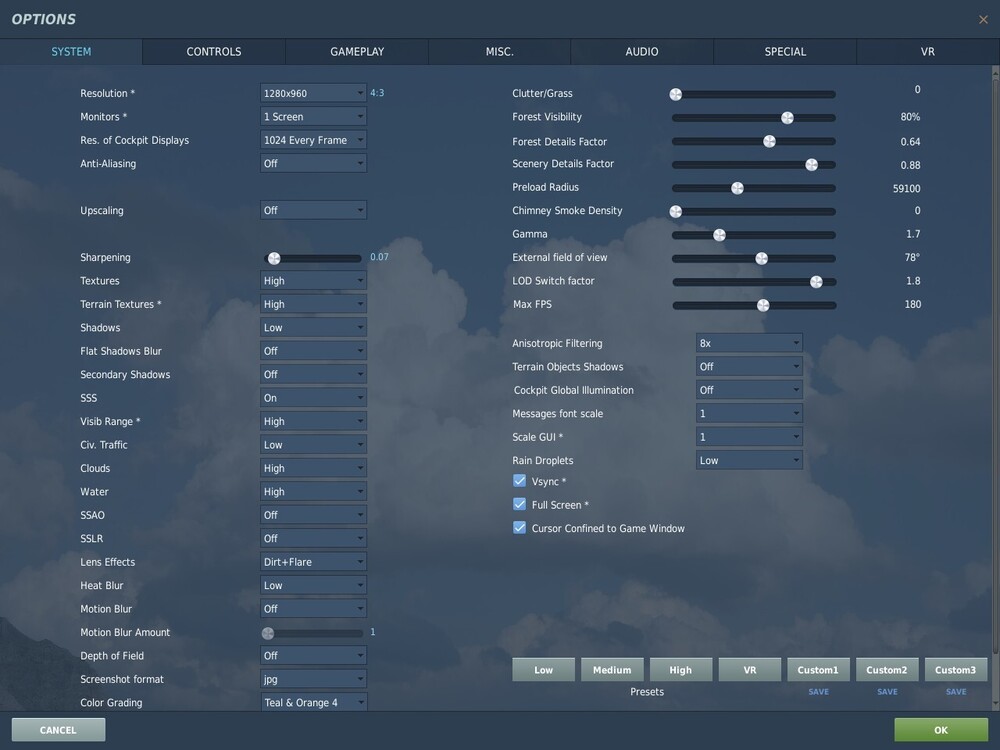Image resolution: width=1000 pixels, height=750 pixels.
Task: Click CANCEL to discard changes
Action: pyautogui.click(x=58, y=730)
